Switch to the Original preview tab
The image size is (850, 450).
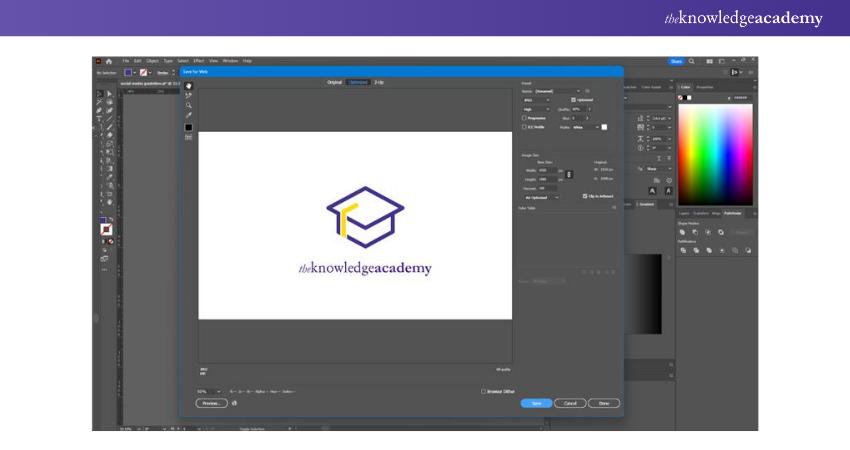click(334, 82)
